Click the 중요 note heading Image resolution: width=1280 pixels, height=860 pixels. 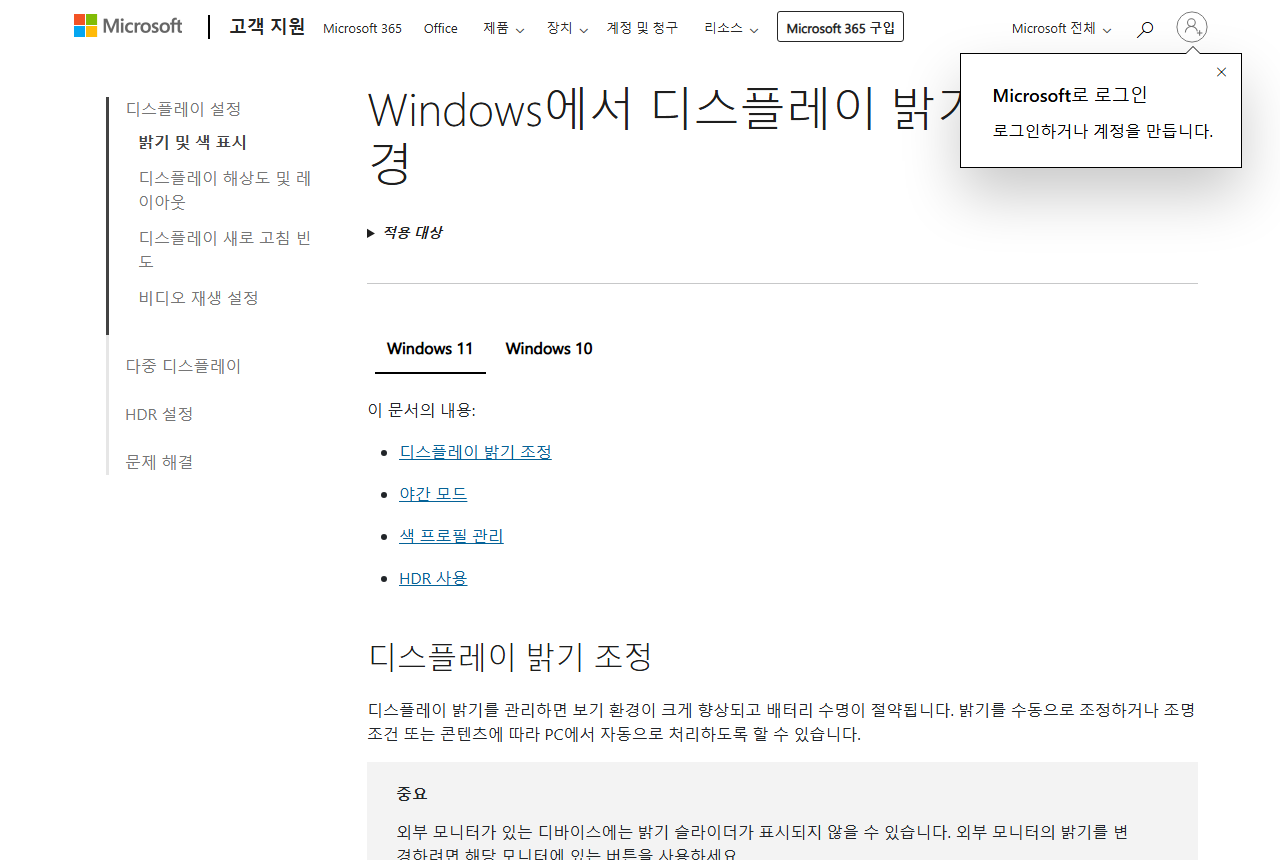[411, 794]
